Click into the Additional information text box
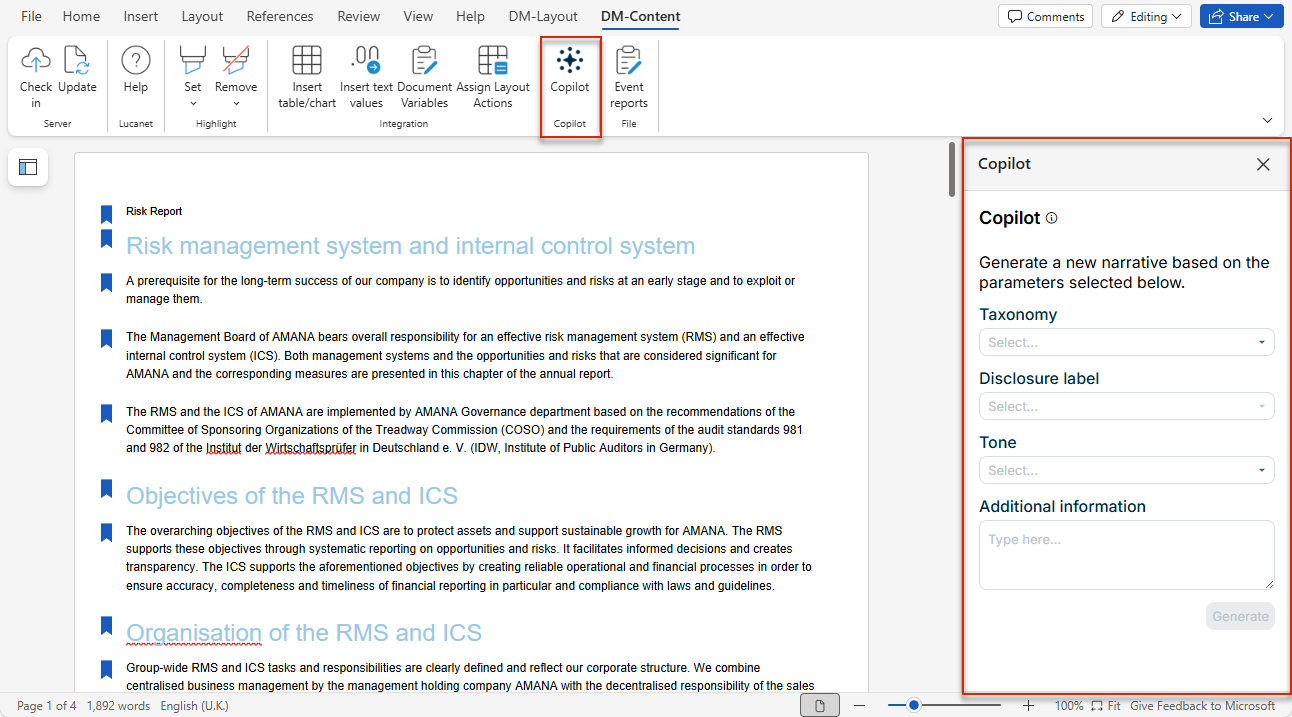The width and height of the screenshot is (1292, 717). coord(1127,554)
